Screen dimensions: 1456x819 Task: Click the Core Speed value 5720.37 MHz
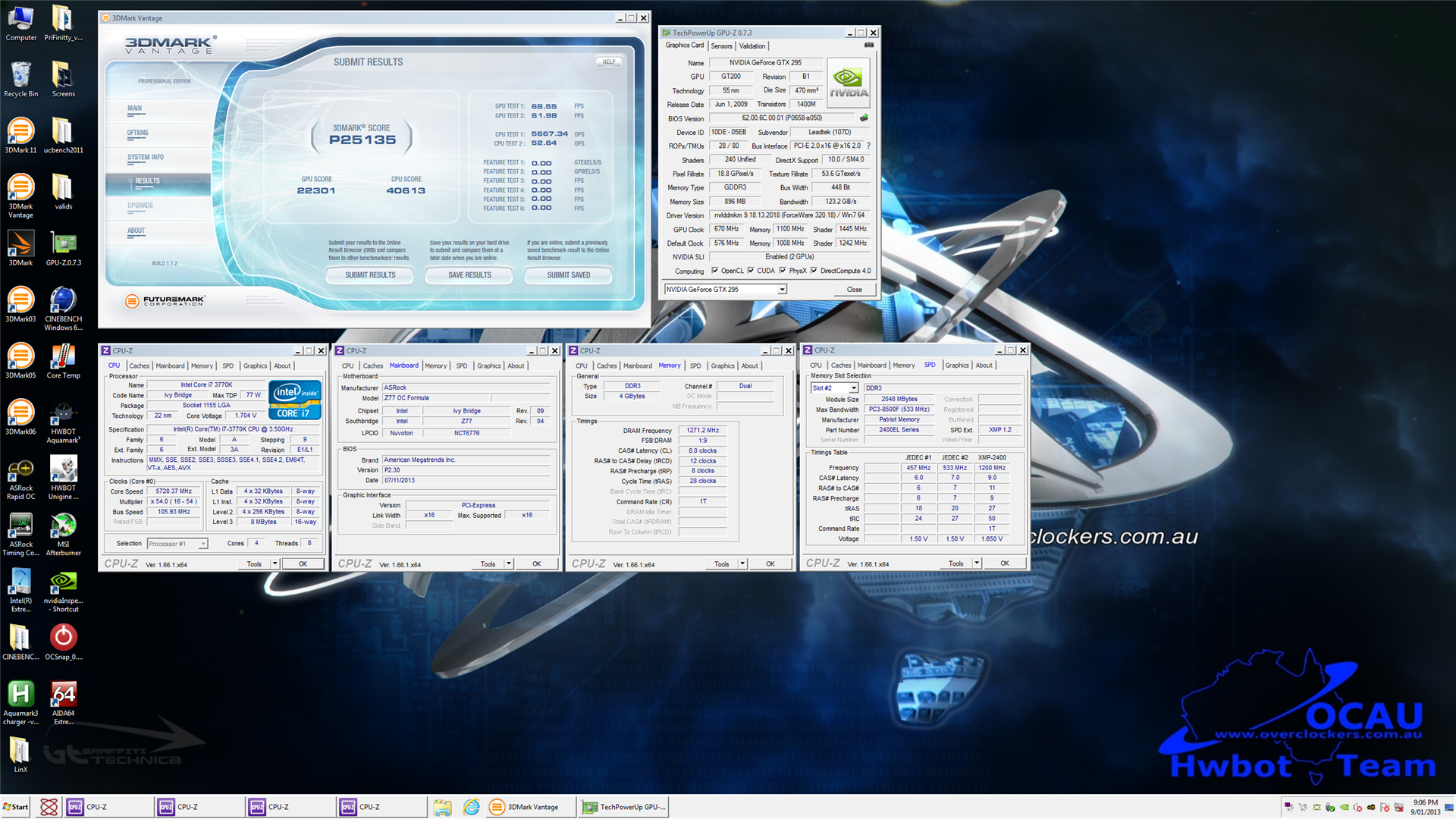click(x=174, y=491)
